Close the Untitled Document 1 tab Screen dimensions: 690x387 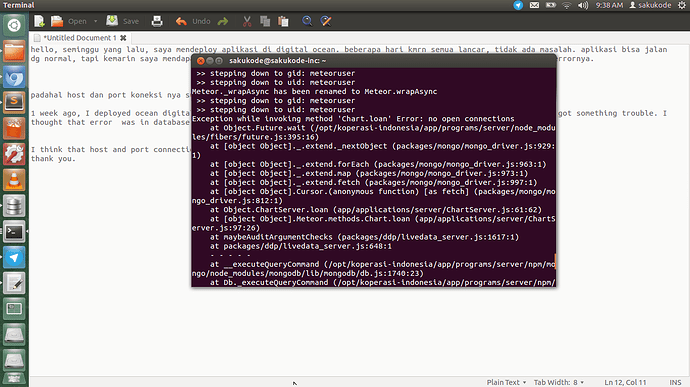123,38
